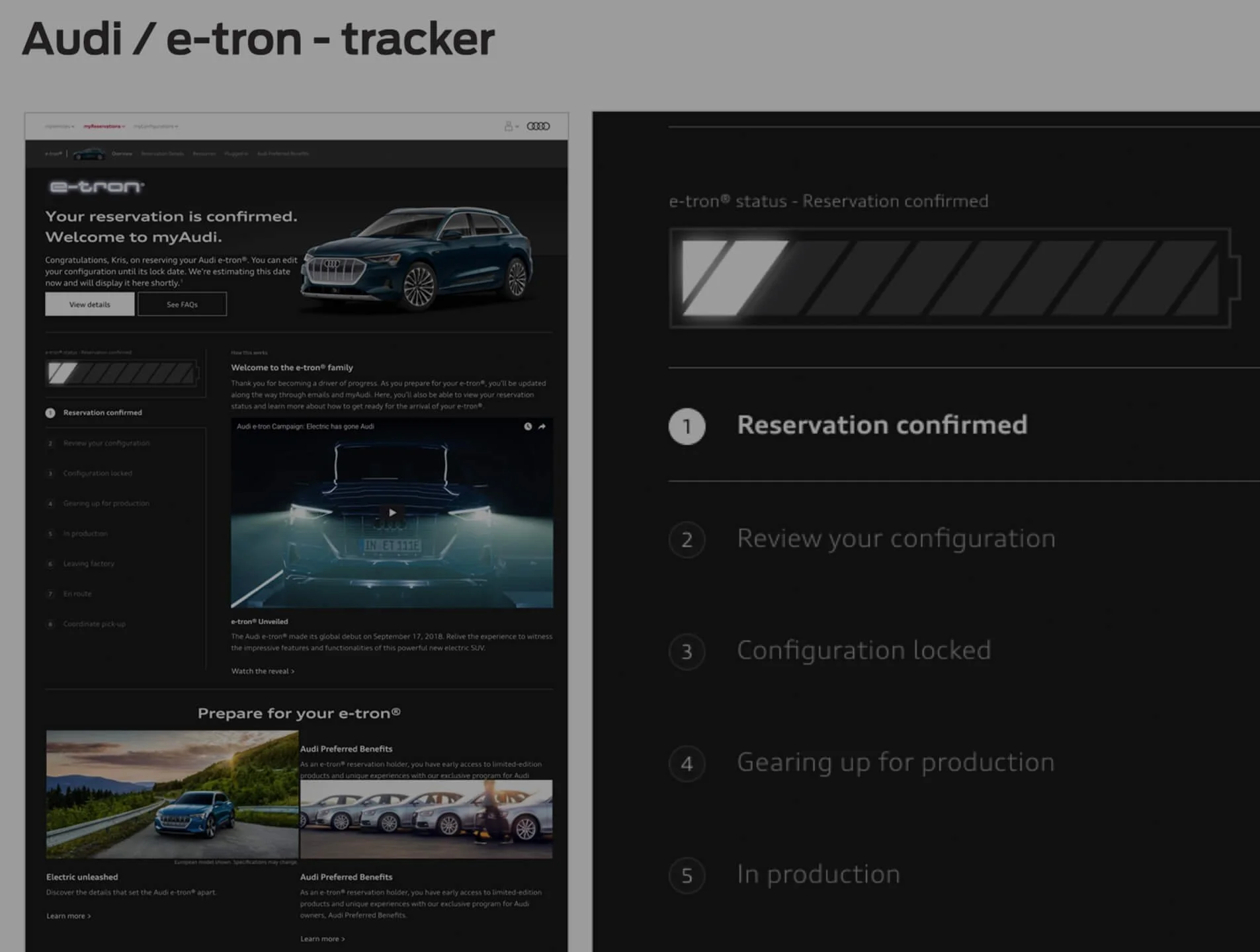1260x952 pixels.
Task: Click the e-tron Unveiled heading
Action: [259, 621]
